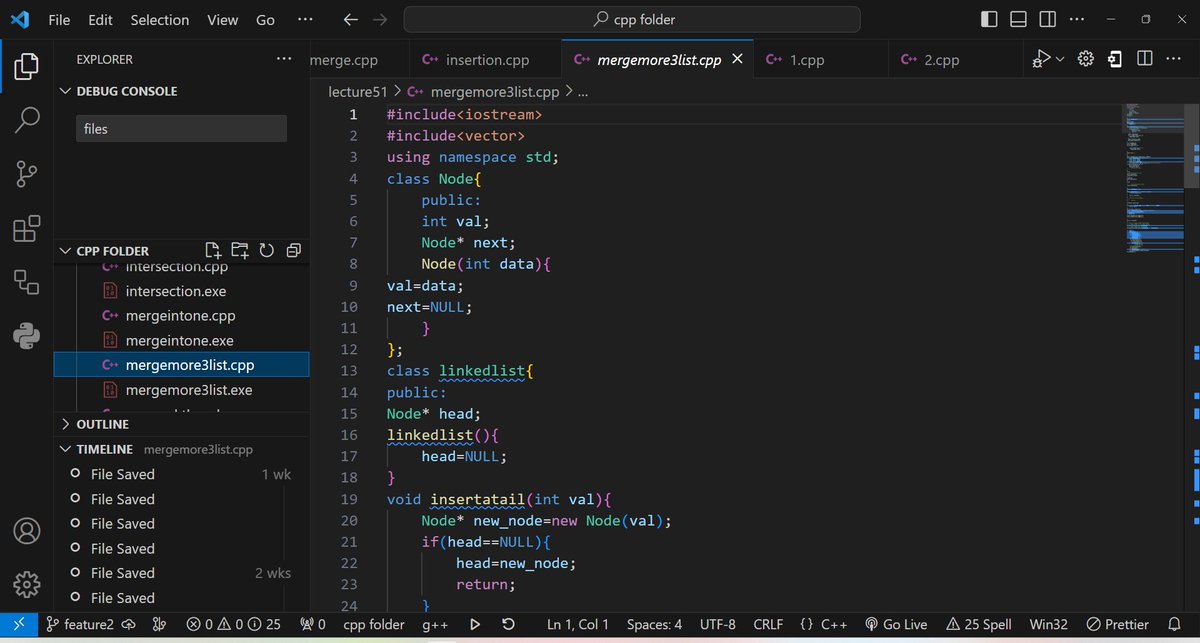
Task: Open the Source Control view
Action: pos(27,174)
